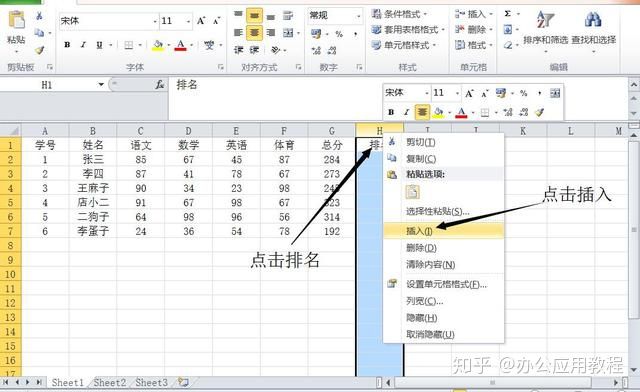
Task: Toggle highlighted middle align in ribbon
Action: pos(254,16)
